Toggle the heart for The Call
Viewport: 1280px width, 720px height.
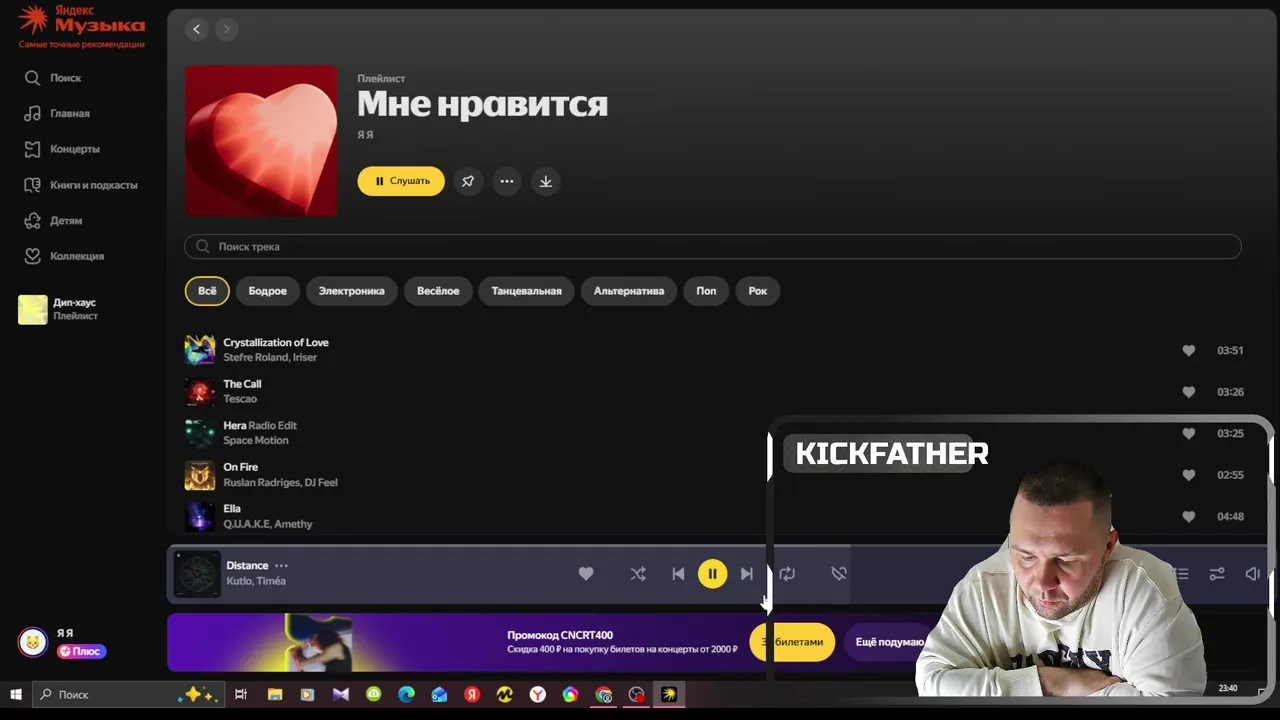(1189, 392)
